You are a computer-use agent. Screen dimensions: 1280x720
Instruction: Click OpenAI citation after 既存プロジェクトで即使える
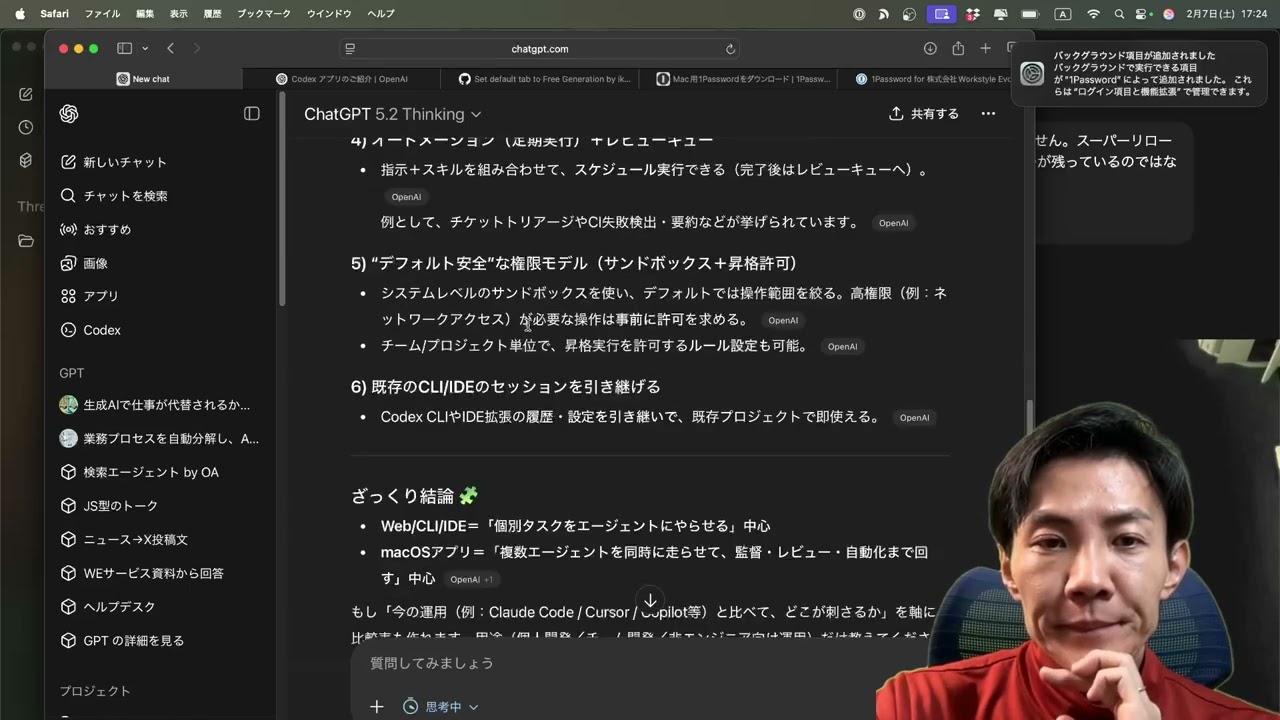(x=914, y=418)
